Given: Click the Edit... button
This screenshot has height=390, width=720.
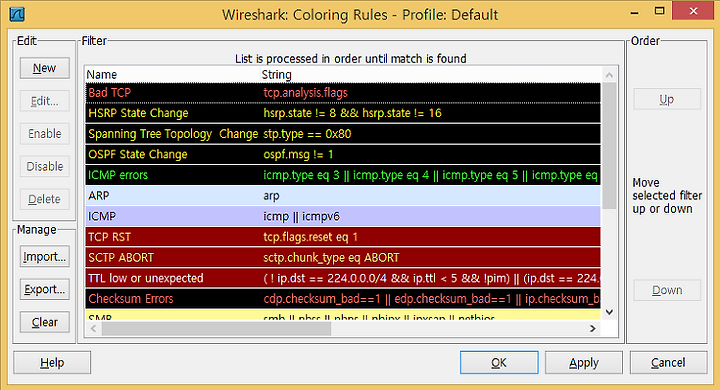Looking at the screenshot, I should tap(45, 101).
